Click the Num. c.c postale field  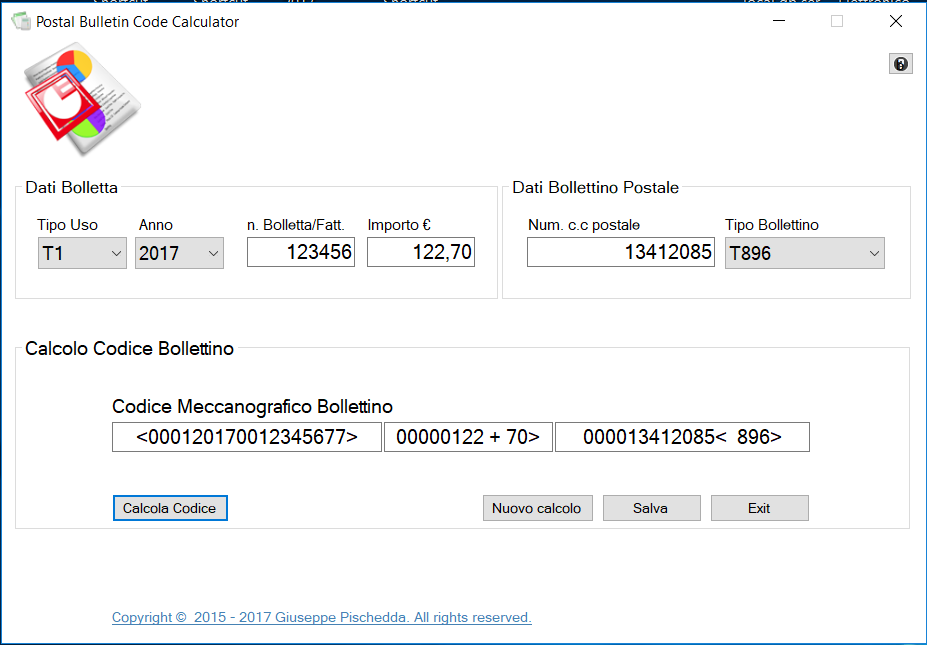pos(621,252)
